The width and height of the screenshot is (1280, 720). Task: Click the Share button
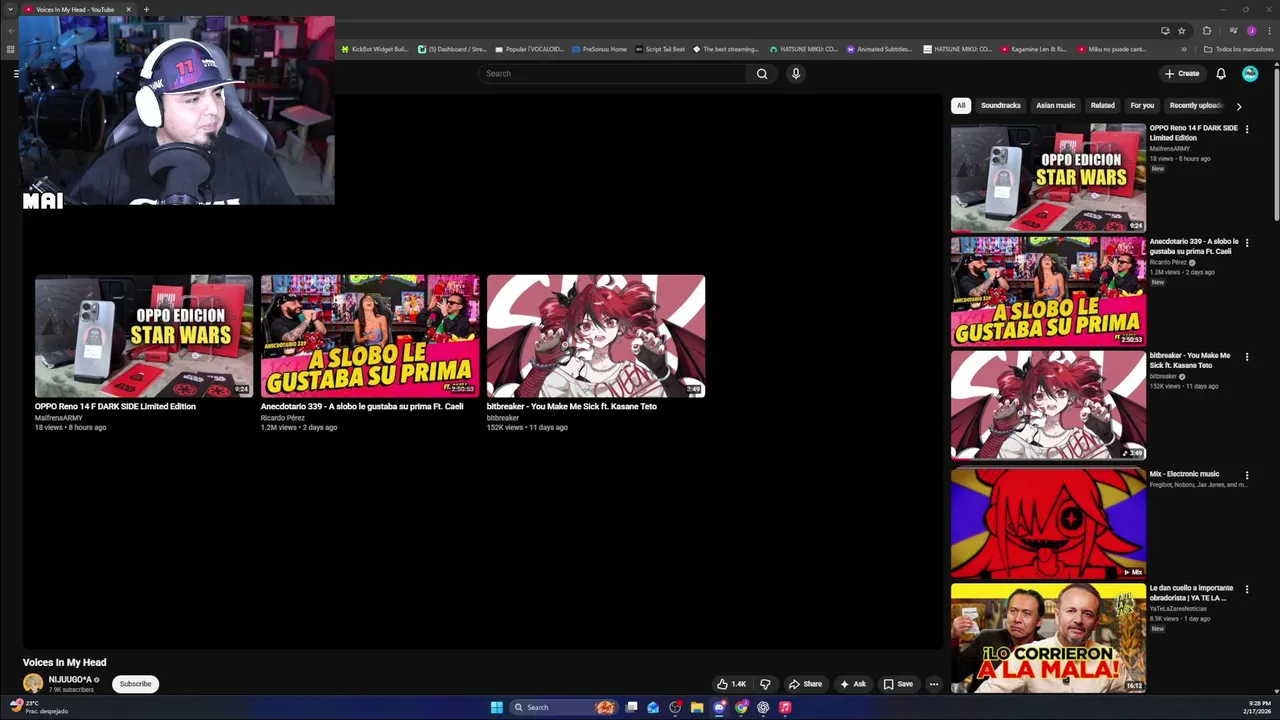tap(805, 684)
